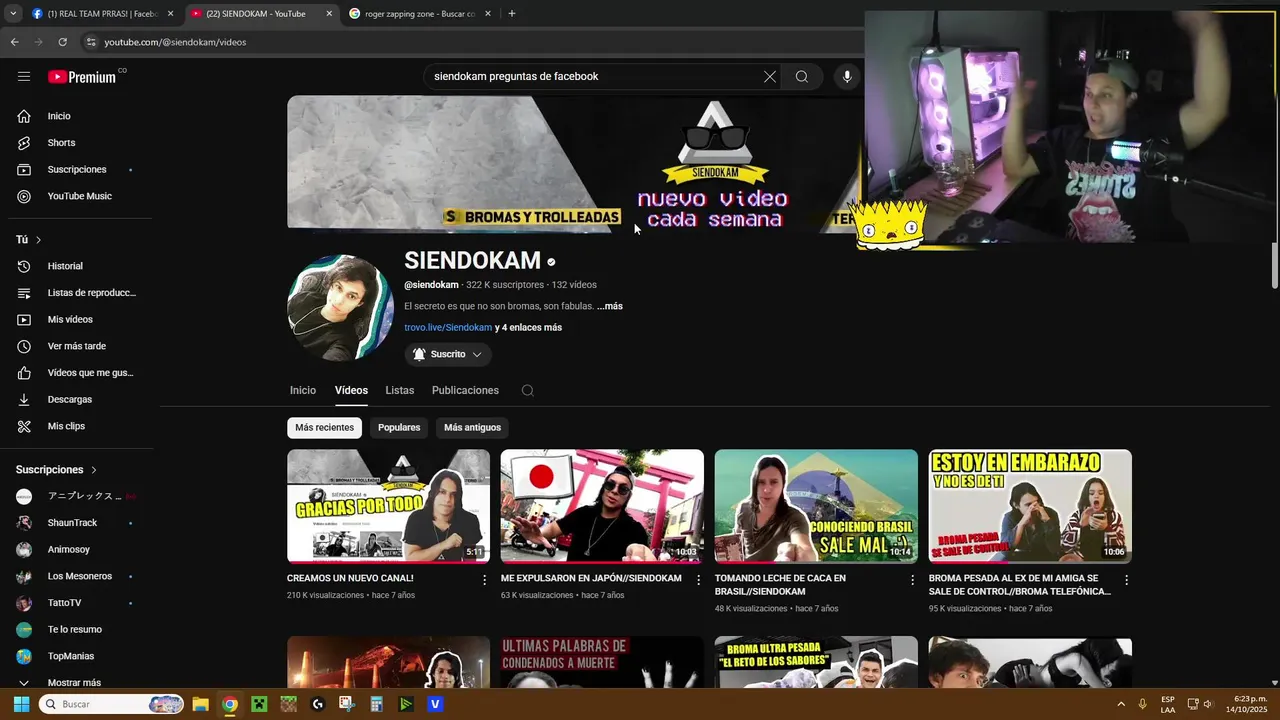
Task: Go back in browser history
Action: 14,42
